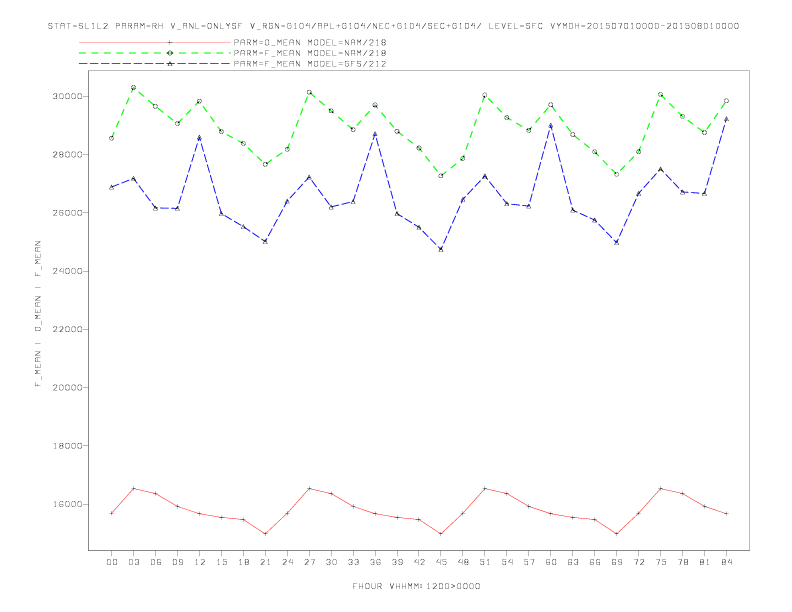Click y-axis tick label 16000

pyautogui.click(x=67, y=504)
